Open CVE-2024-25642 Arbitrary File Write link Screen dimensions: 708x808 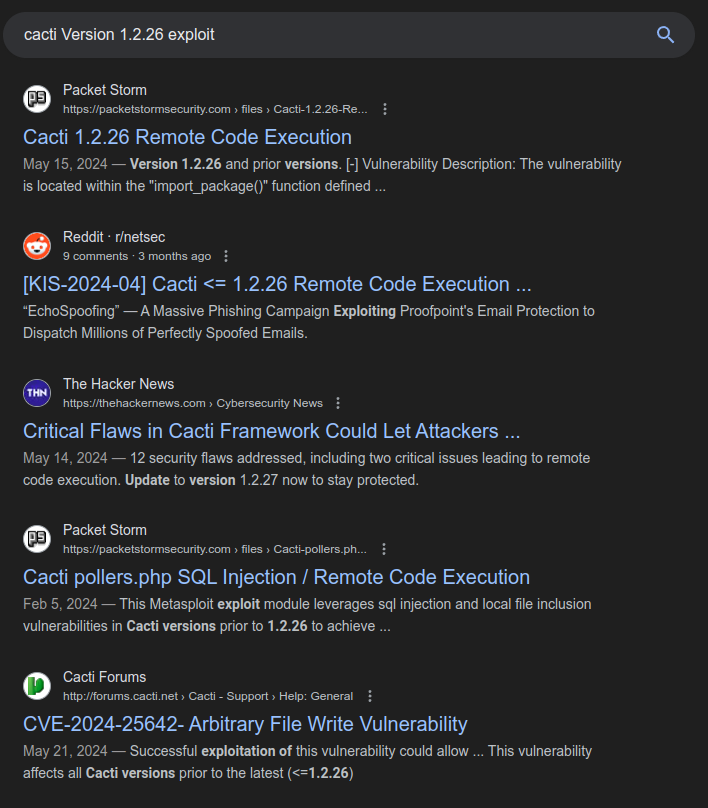[x=245, y=724]
